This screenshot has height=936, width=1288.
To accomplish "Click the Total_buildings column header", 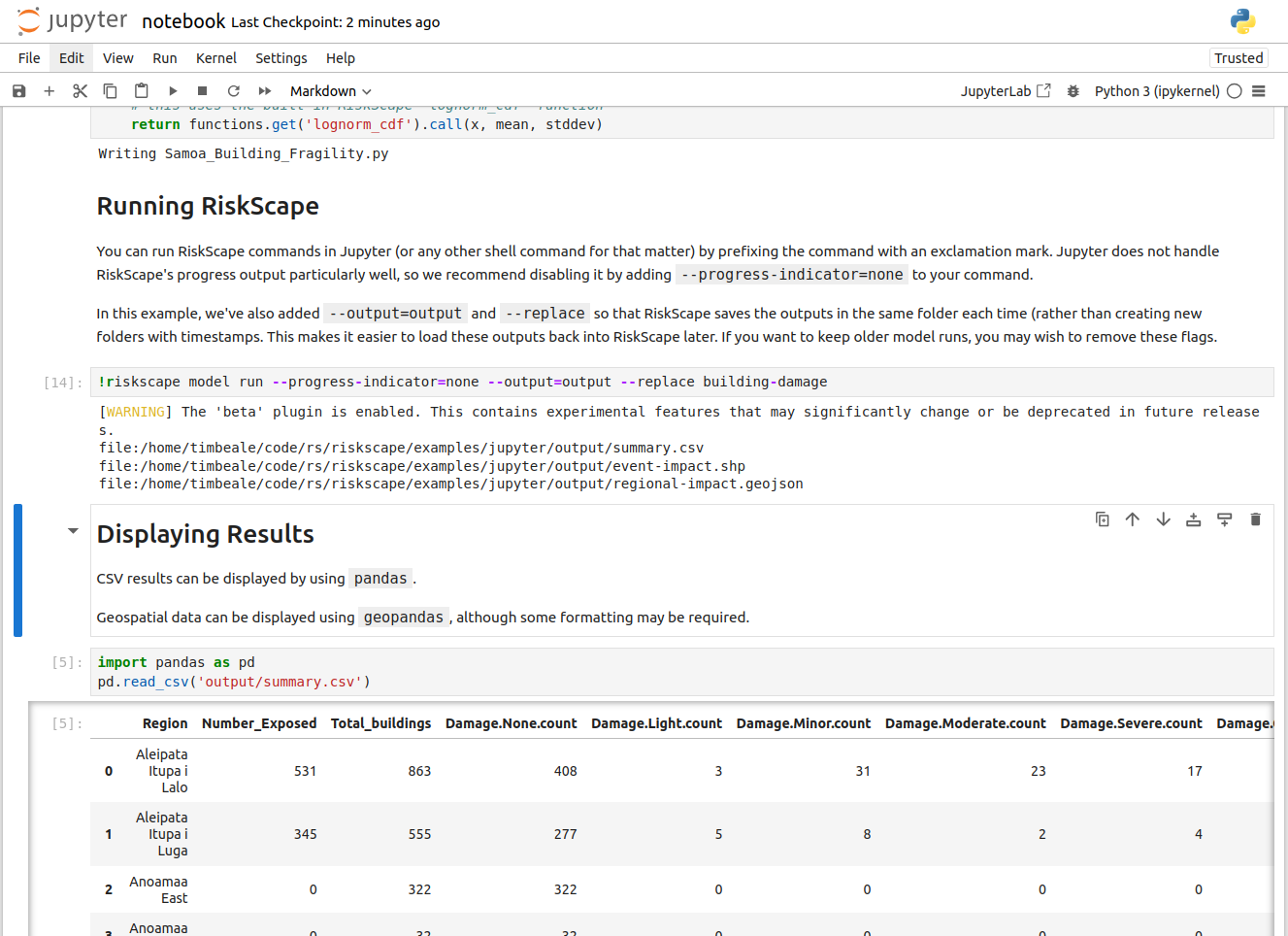I will coord(380,723).
